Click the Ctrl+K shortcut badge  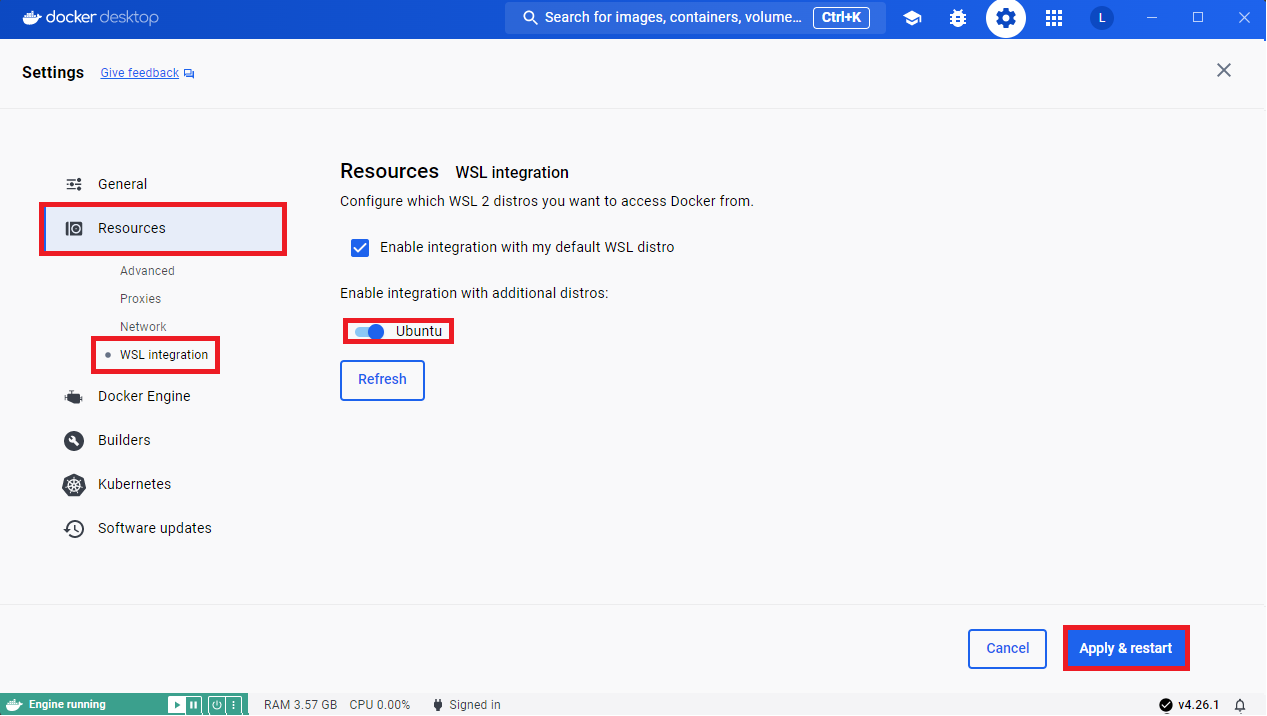(x=842, y=18)
